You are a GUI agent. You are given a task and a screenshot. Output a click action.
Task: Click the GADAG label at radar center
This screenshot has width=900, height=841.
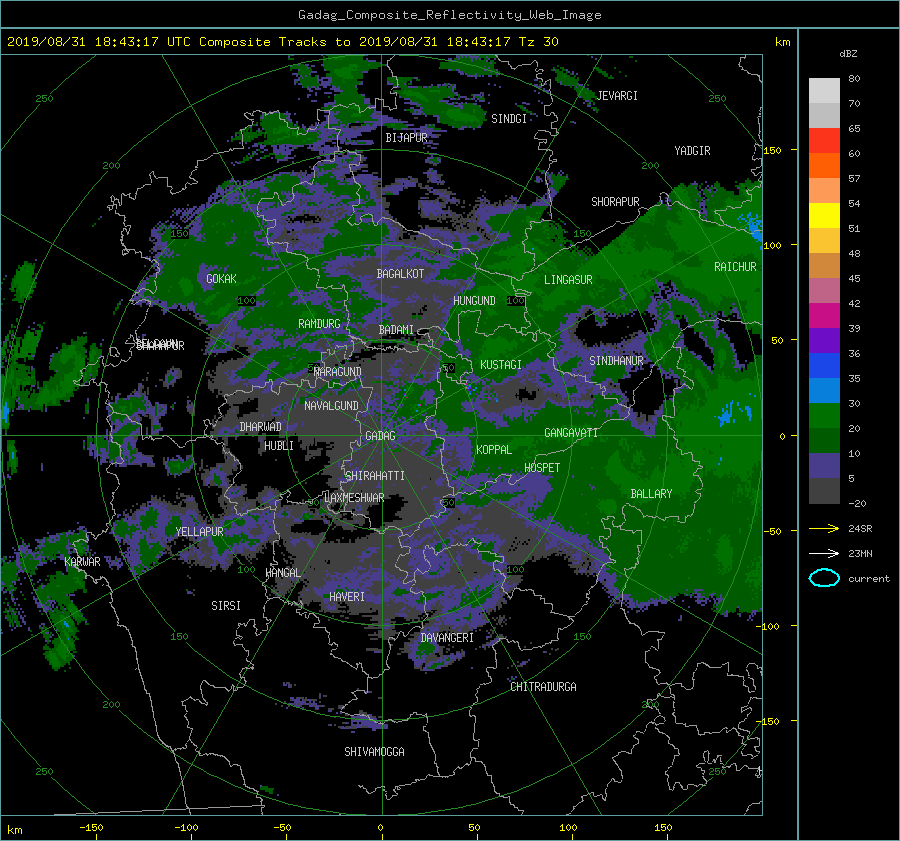click(x=380, y=436)
